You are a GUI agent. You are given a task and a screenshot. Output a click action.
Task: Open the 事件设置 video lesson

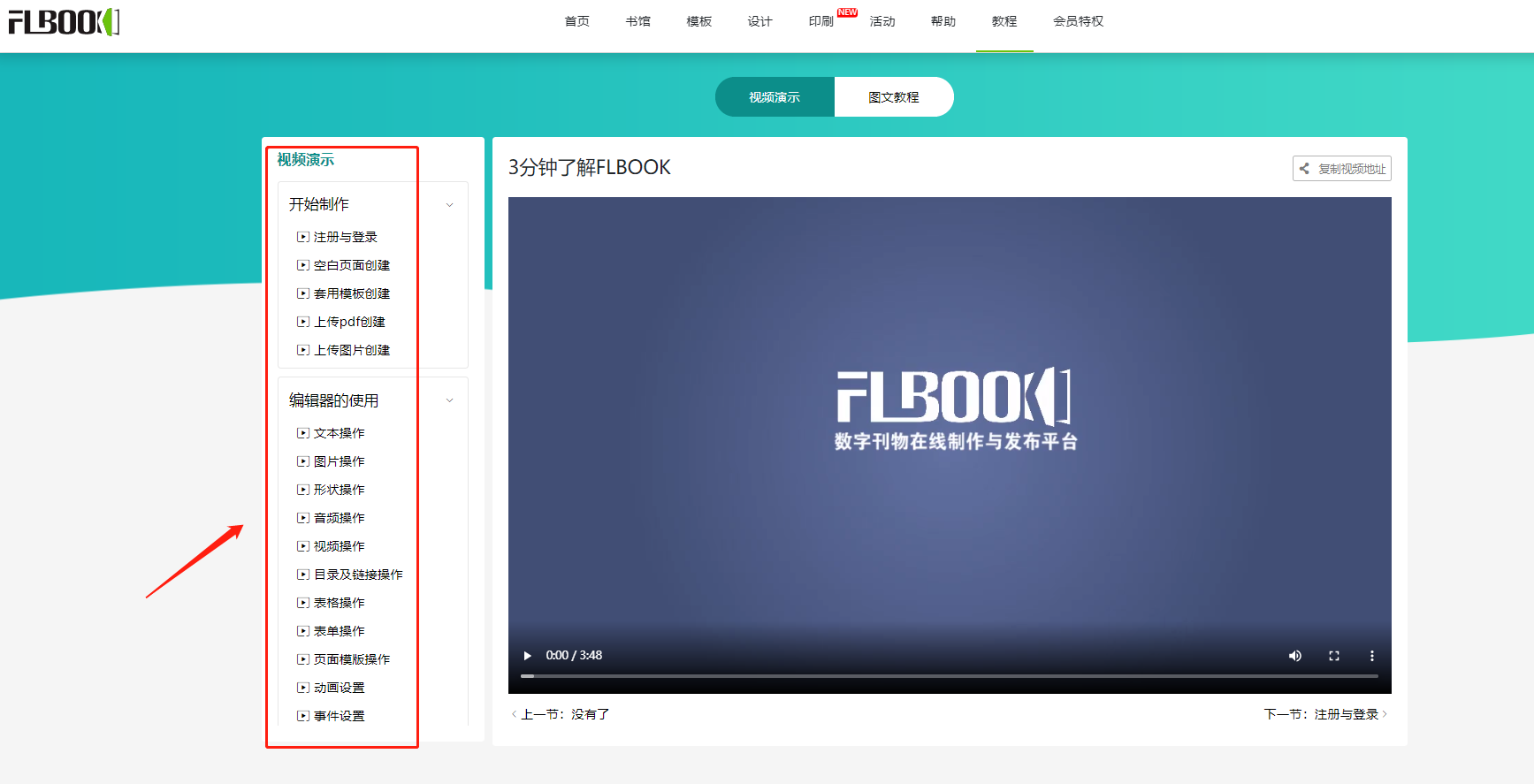340,716
